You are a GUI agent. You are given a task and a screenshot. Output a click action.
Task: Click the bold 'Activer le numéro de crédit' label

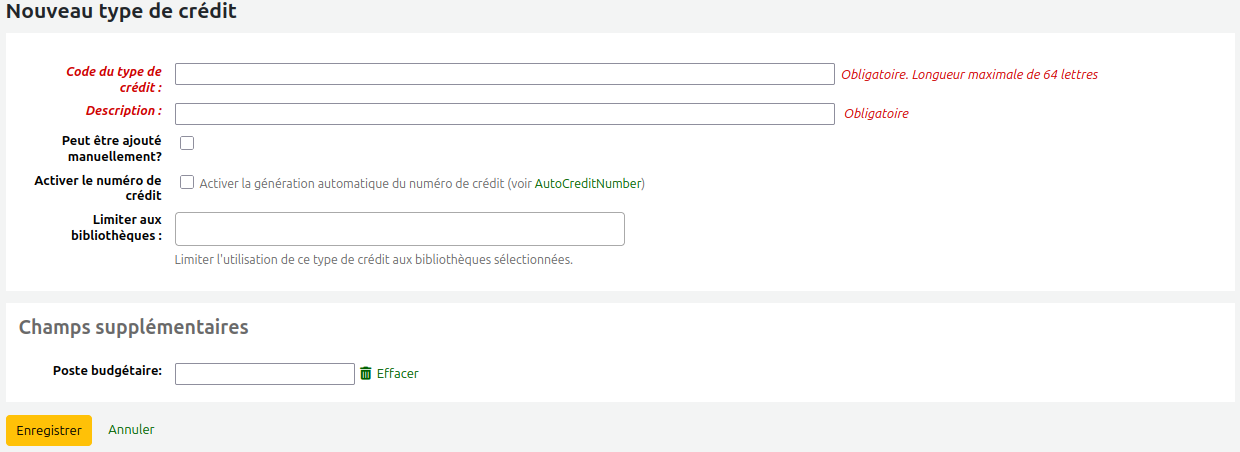(x=98, y=188)
